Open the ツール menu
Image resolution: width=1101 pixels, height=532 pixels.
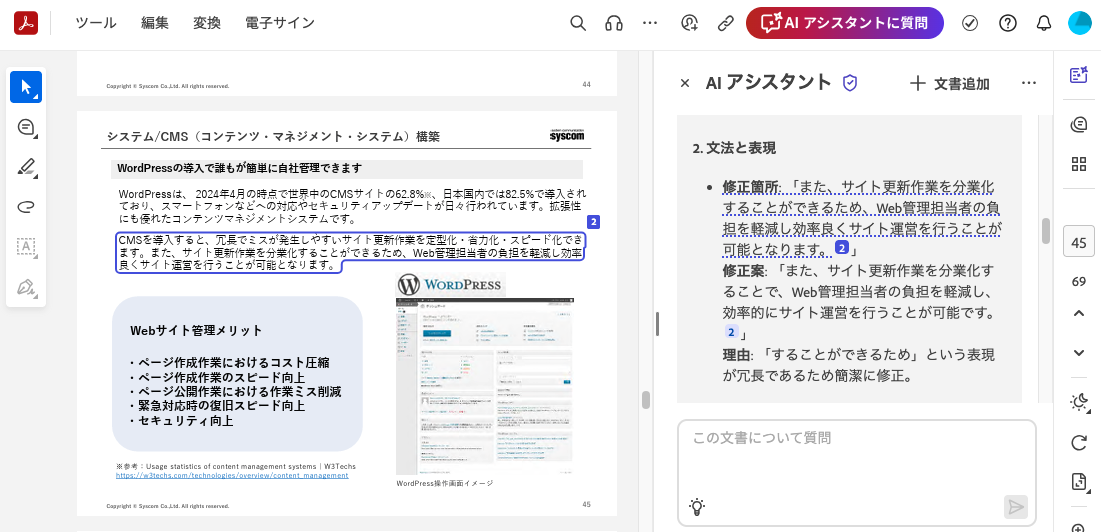click(x=95, y=23)
